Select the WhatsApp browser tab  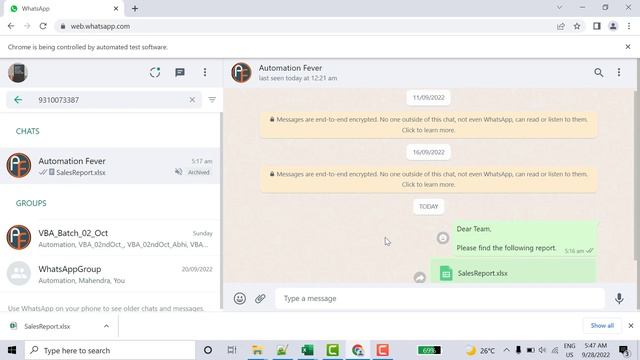[x=63, y=9]
